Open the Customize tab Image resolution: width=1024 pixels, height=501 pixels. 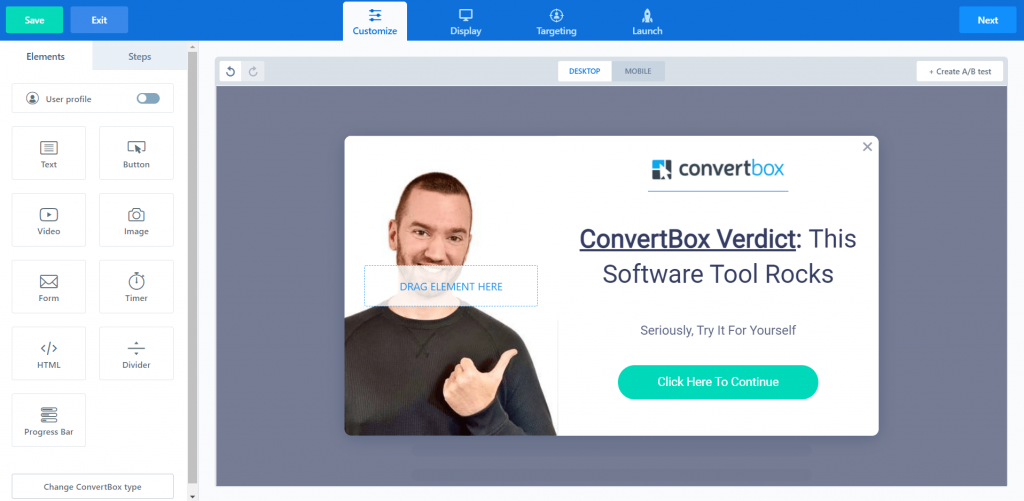pyautogui.click(x=375, y=22)
